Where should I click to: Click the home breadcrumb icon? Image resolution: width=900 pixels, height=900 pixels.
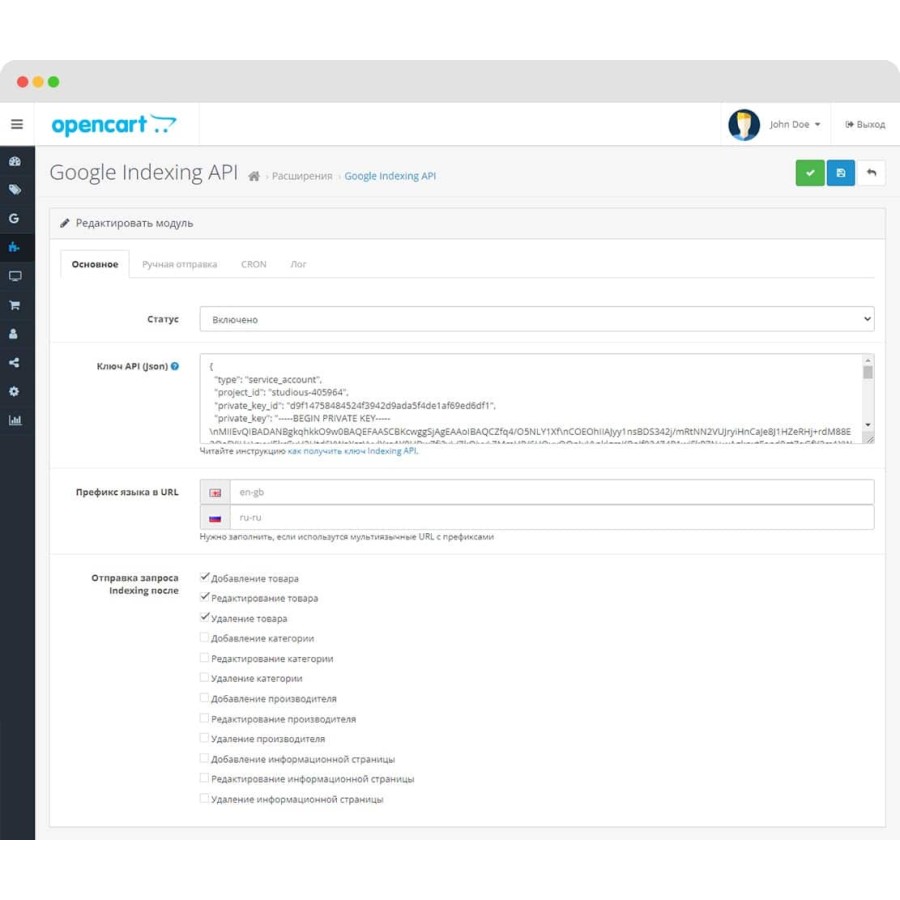254,176
